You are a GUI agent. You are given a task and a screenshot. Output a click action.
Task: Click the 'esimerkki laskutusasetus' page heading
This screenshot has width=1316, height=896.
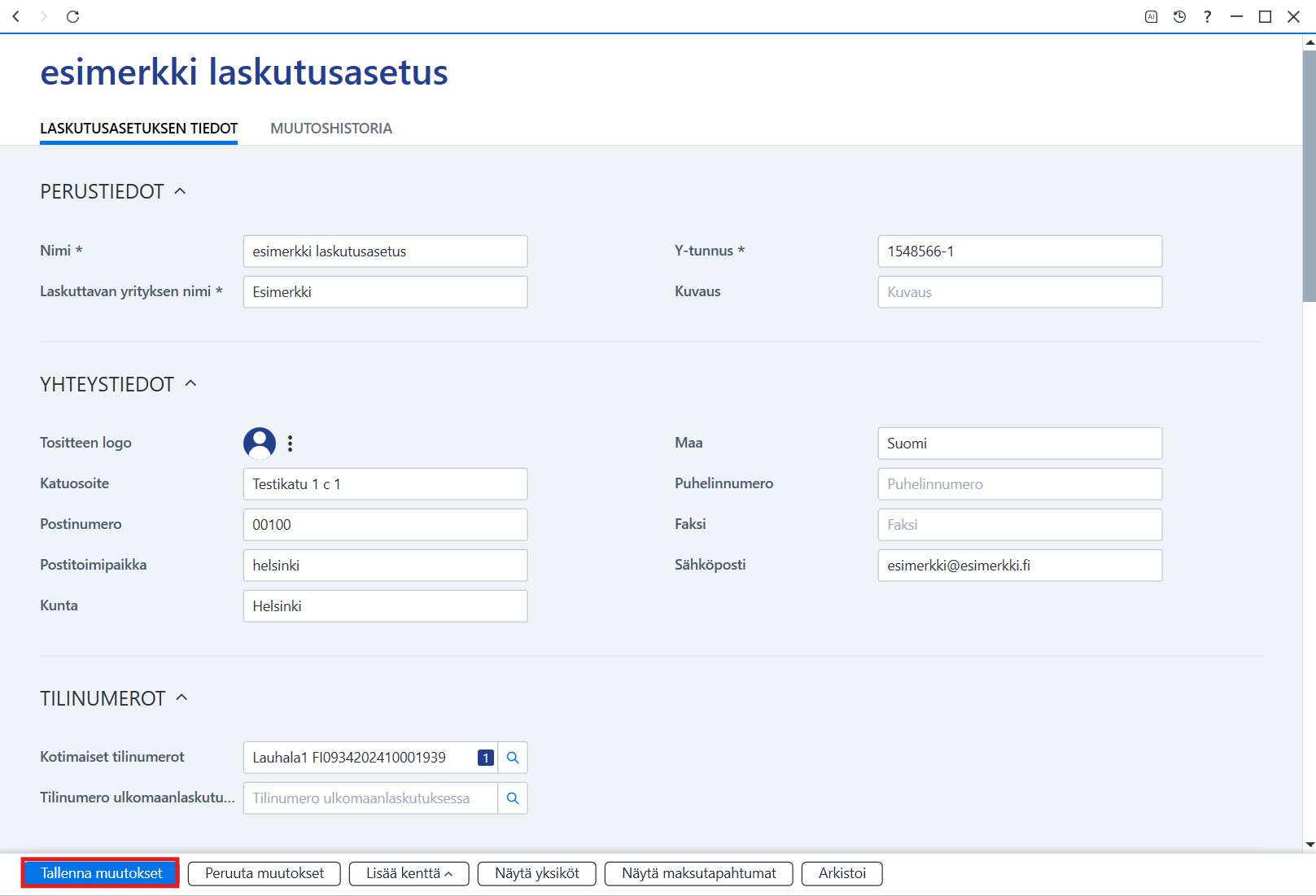pyautogui.click(x=244, y=72)
